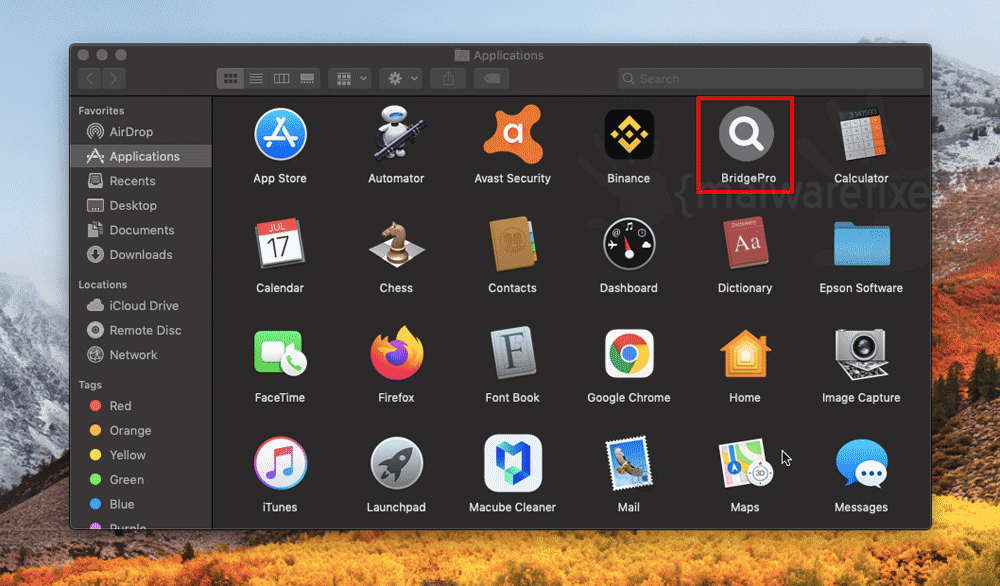The image size is (1000, 586).
Task: Filter by the Blue tag
Action: point(140,504)
